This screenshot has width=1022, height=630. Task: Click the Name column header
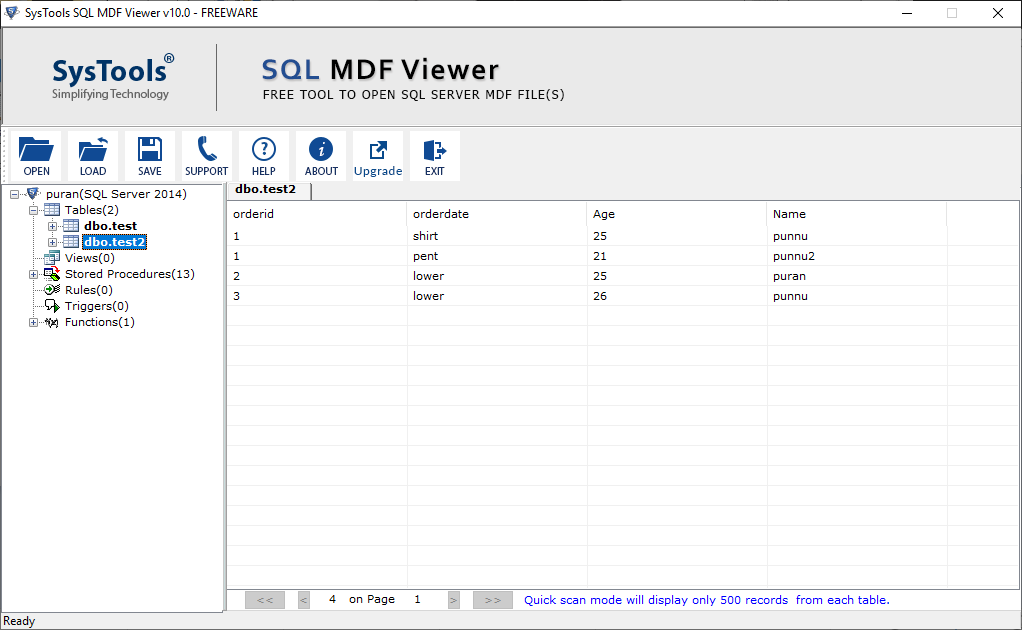pos(856,214)
